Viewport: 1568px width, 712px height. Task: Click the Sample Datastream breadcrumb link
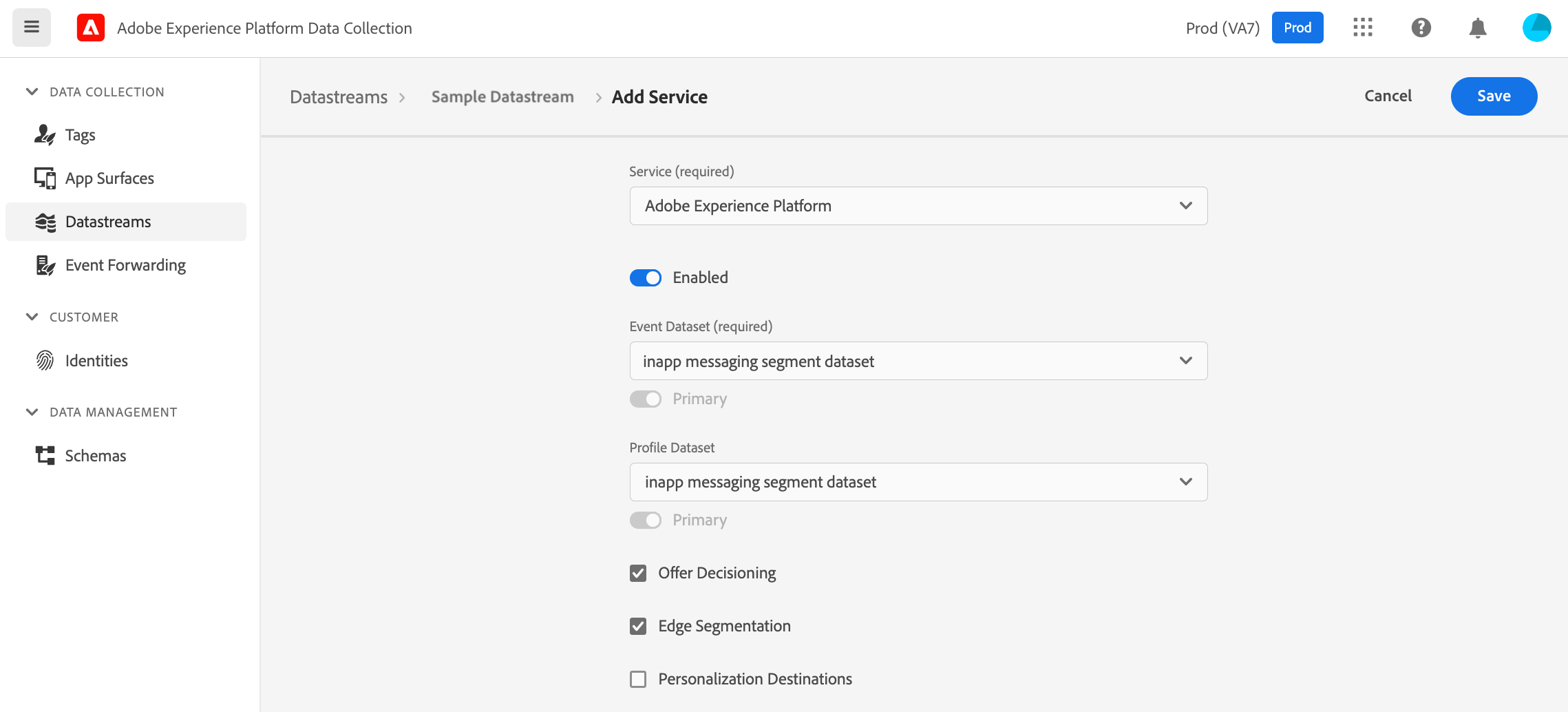pos(502,97)
